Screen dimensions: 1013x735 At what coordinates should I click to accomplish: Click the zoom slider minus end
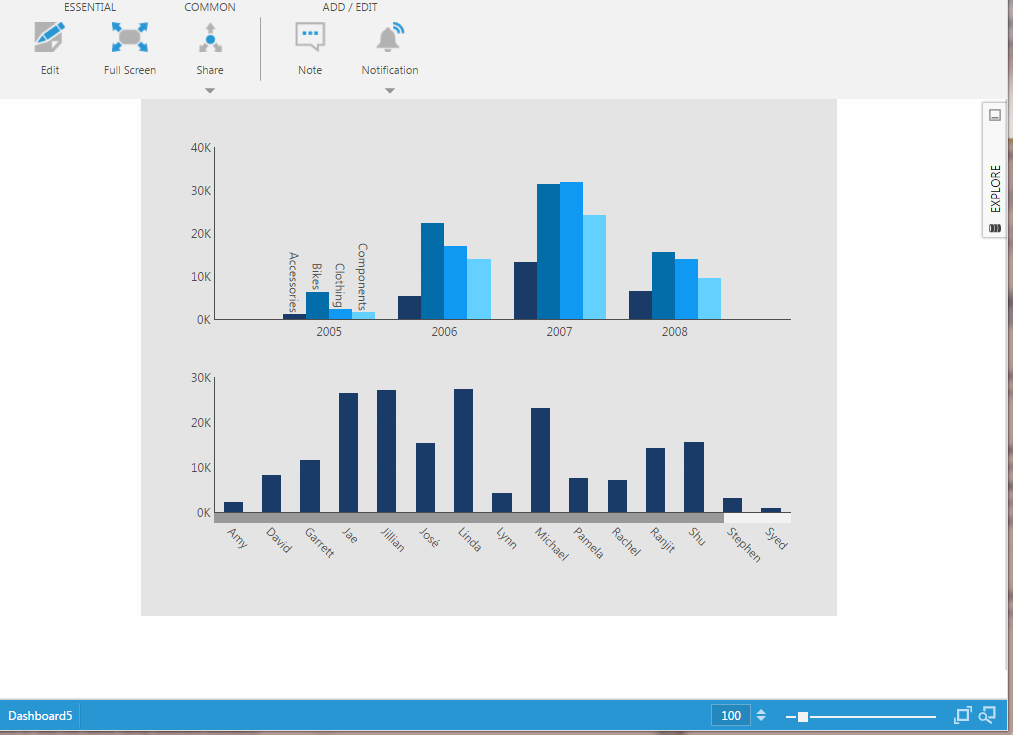(791, 717)
